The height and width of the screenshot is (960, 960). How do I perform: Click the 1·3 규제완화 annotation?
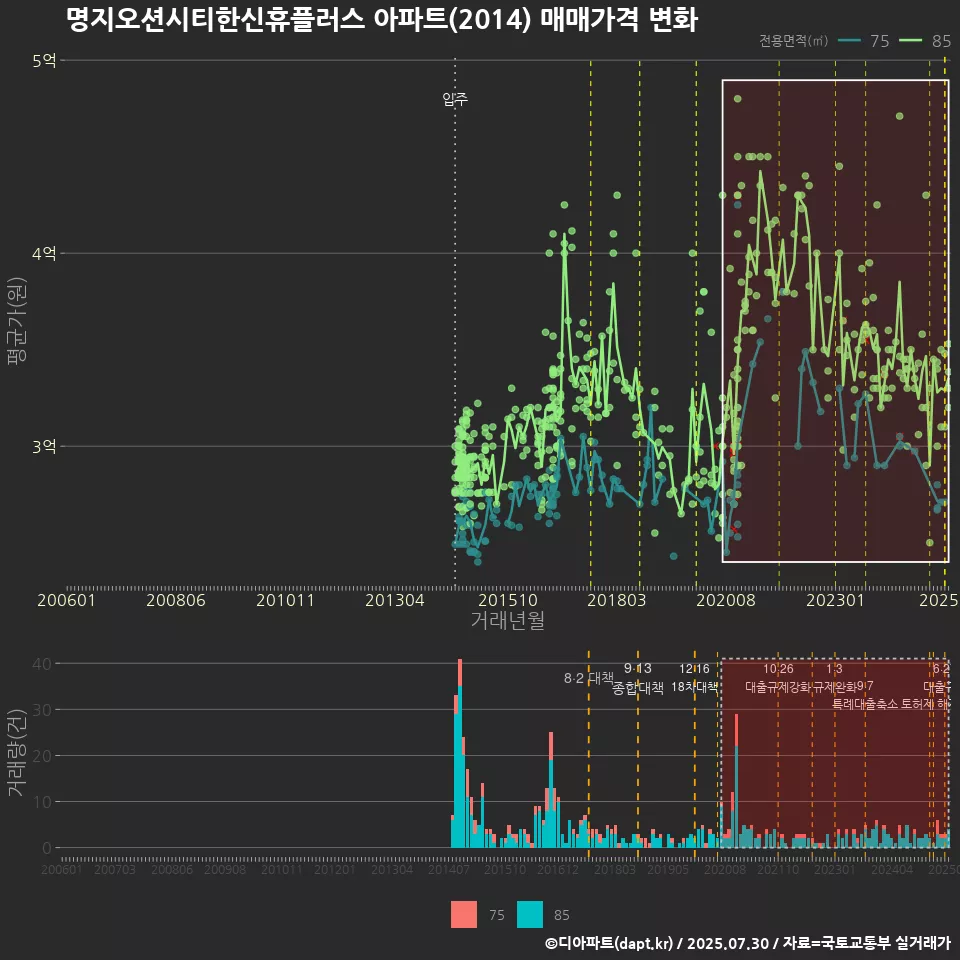pyautogui.click(x=834, y=678)
